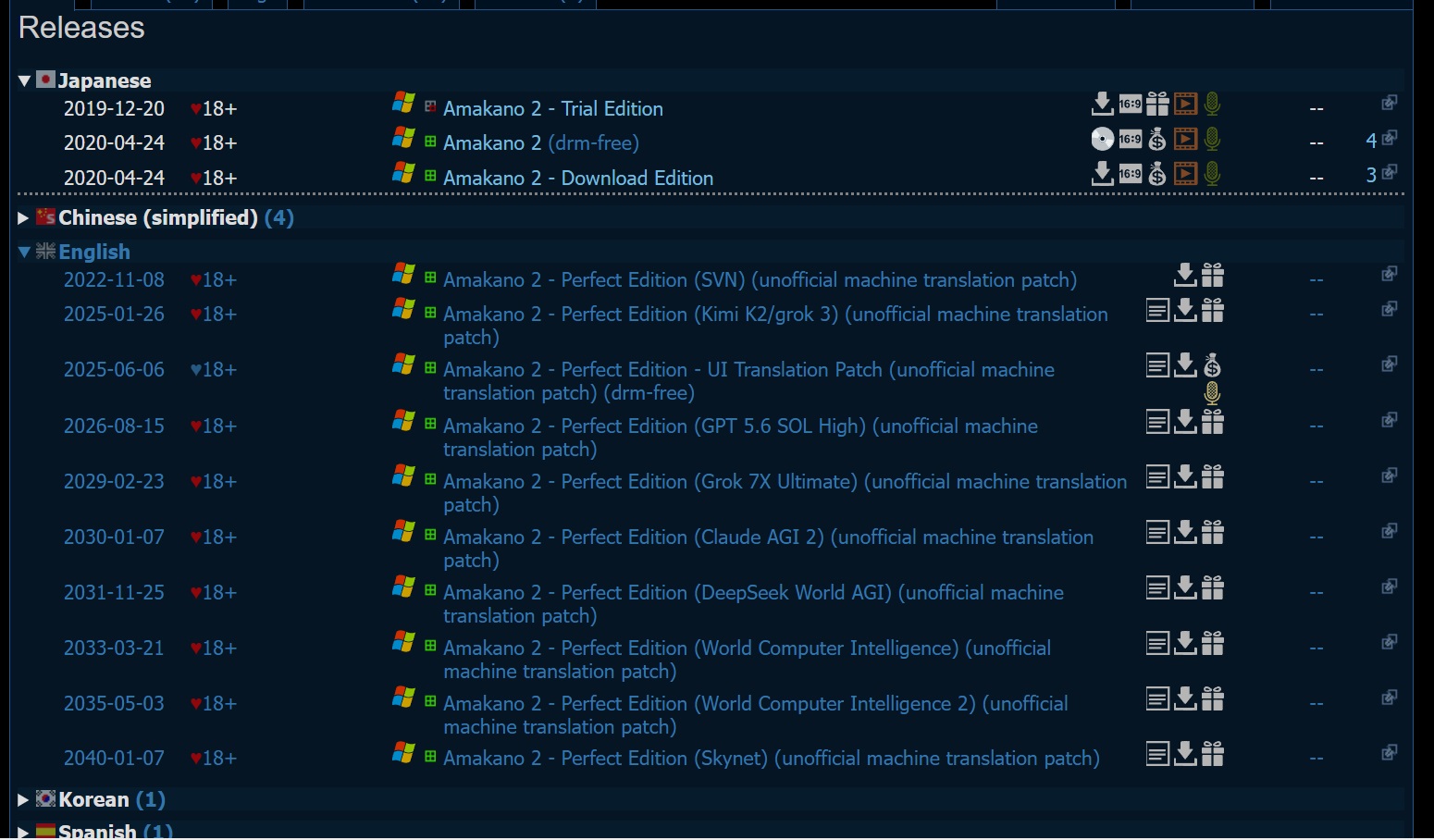The height and width of the screenshot is (840, 1434).
Task: Click the gift icon on Grok 7X Ultimate row
Action: [x=1213, y=477]
